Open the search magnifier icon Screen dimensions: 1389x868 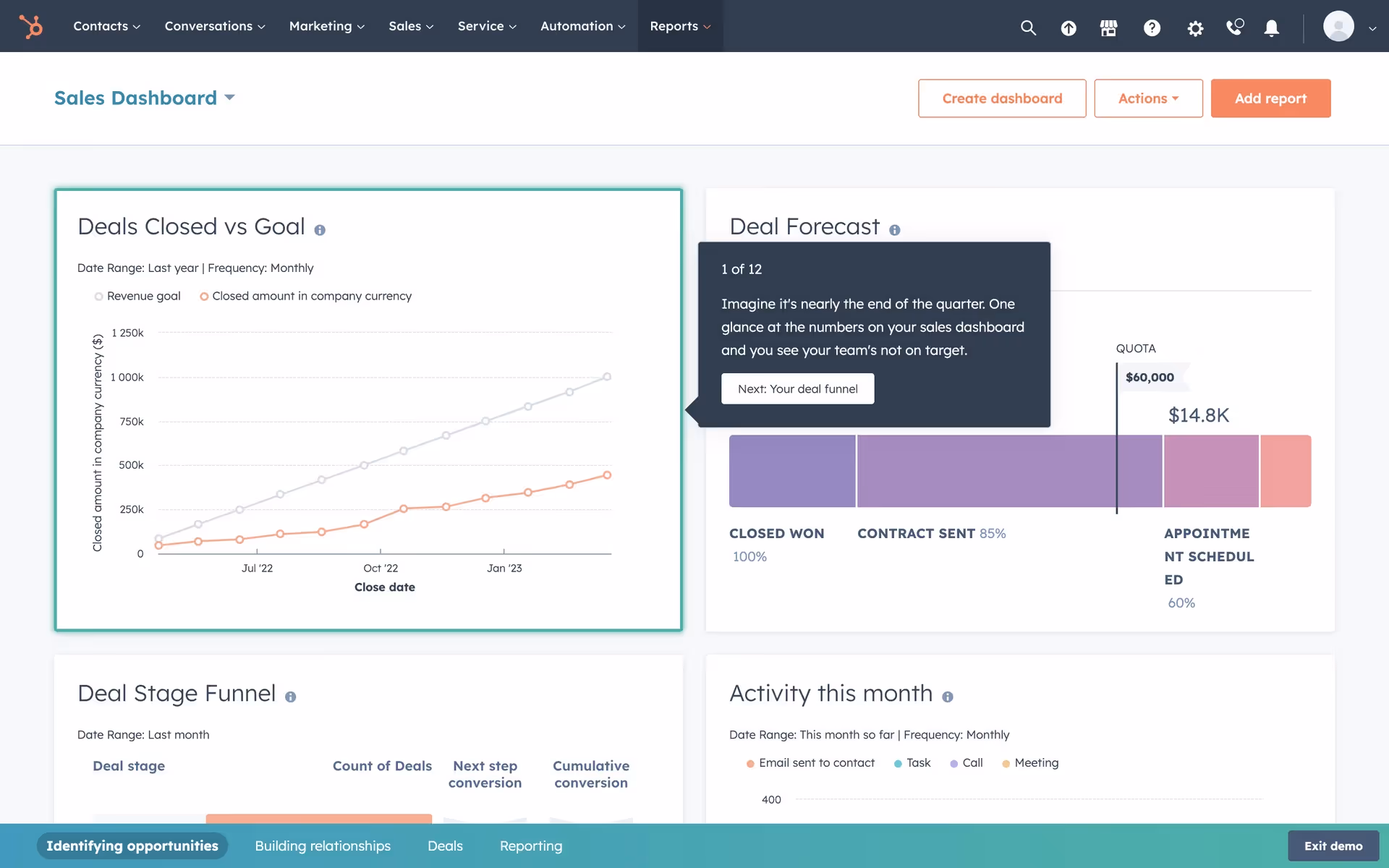point(1028,27)
